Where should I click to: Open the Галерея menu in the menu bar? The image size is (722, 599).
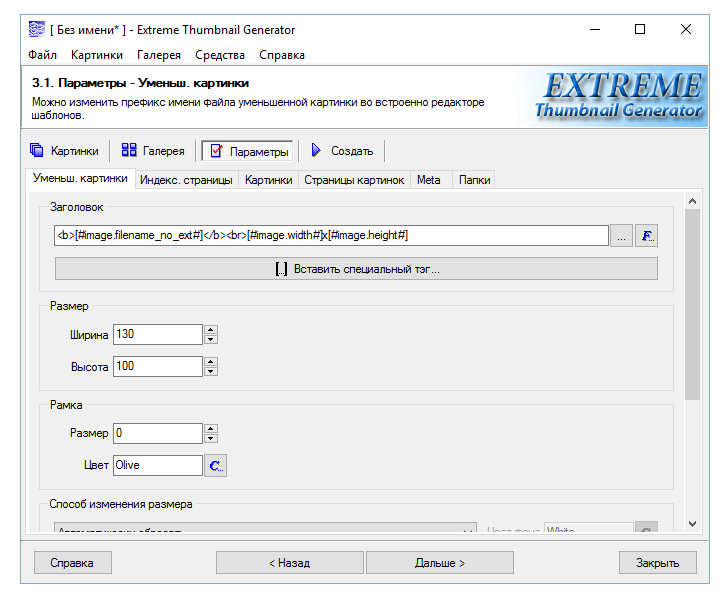(x=159, y=55)
